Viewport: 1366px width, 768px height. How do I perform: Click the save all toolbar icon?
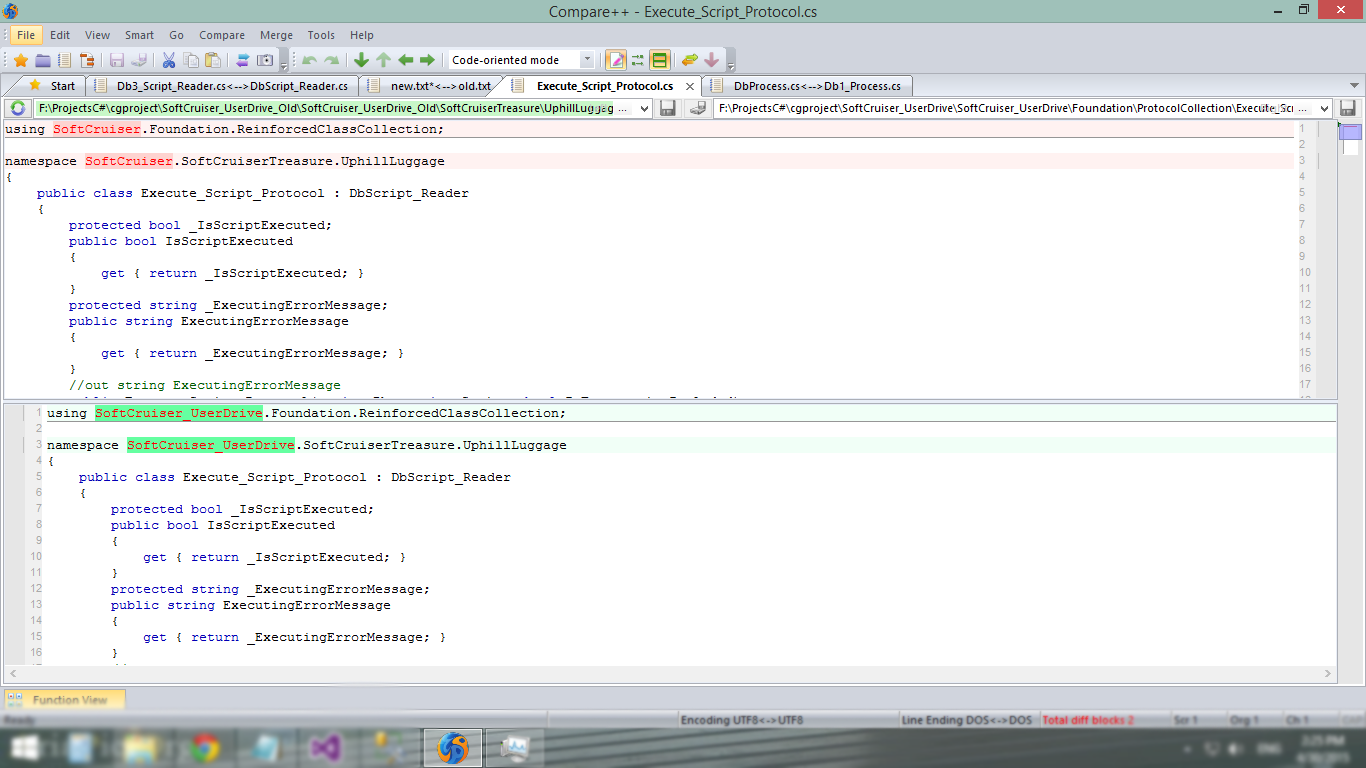coord(139,60)
